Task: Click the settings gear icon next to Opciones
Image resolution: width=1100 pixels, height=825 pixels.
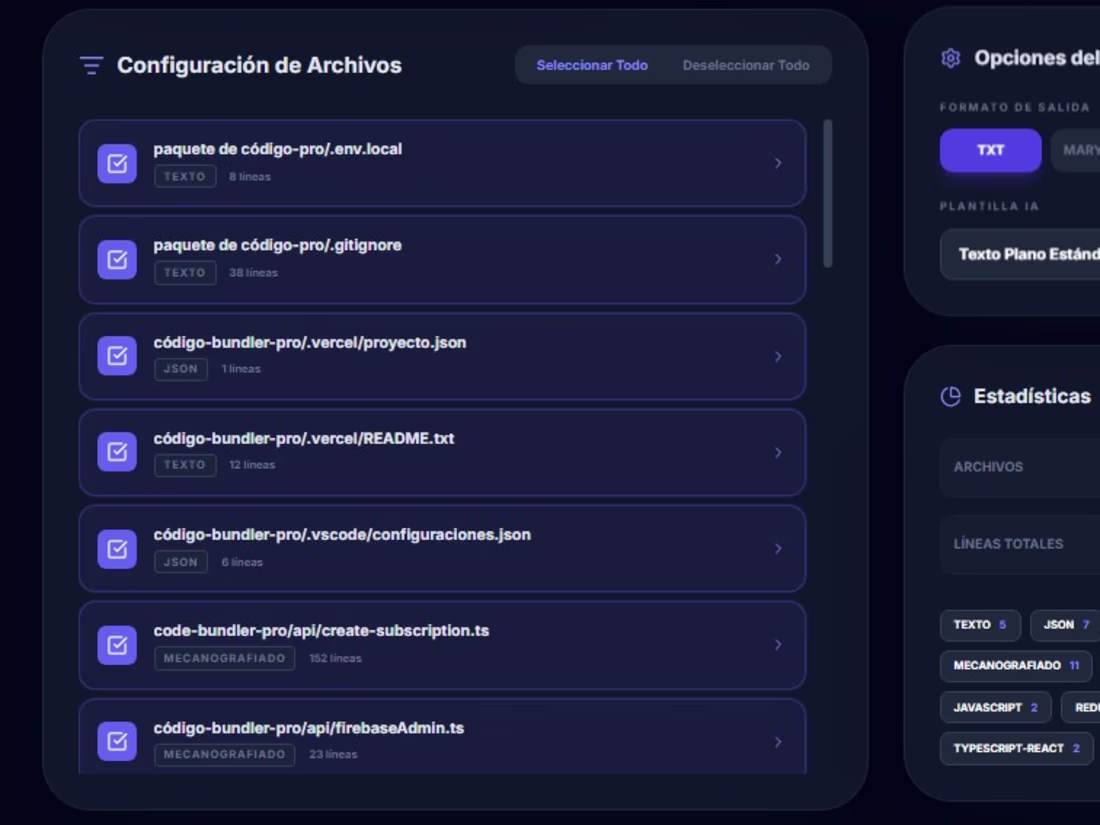Action: 949,57
